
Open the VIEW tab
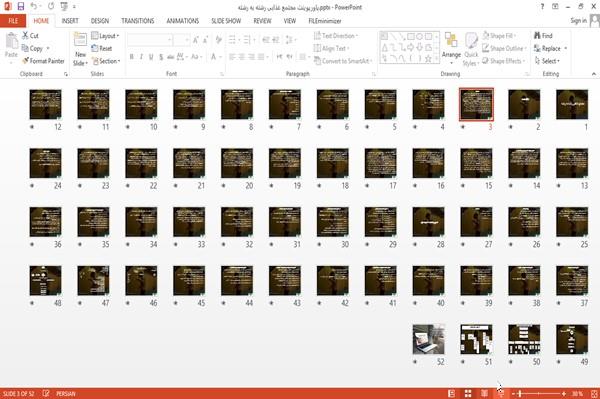(x=290, y=21)
